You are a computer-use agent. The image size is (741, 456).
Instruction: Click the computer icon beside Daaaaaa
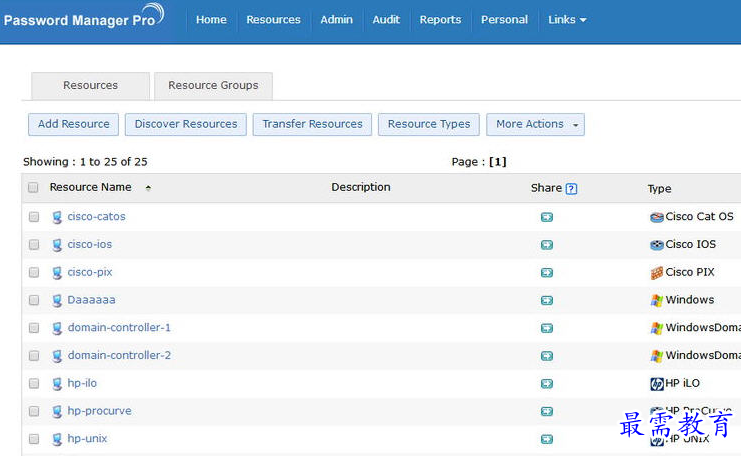pyautogui.click(x=57, y=301)
